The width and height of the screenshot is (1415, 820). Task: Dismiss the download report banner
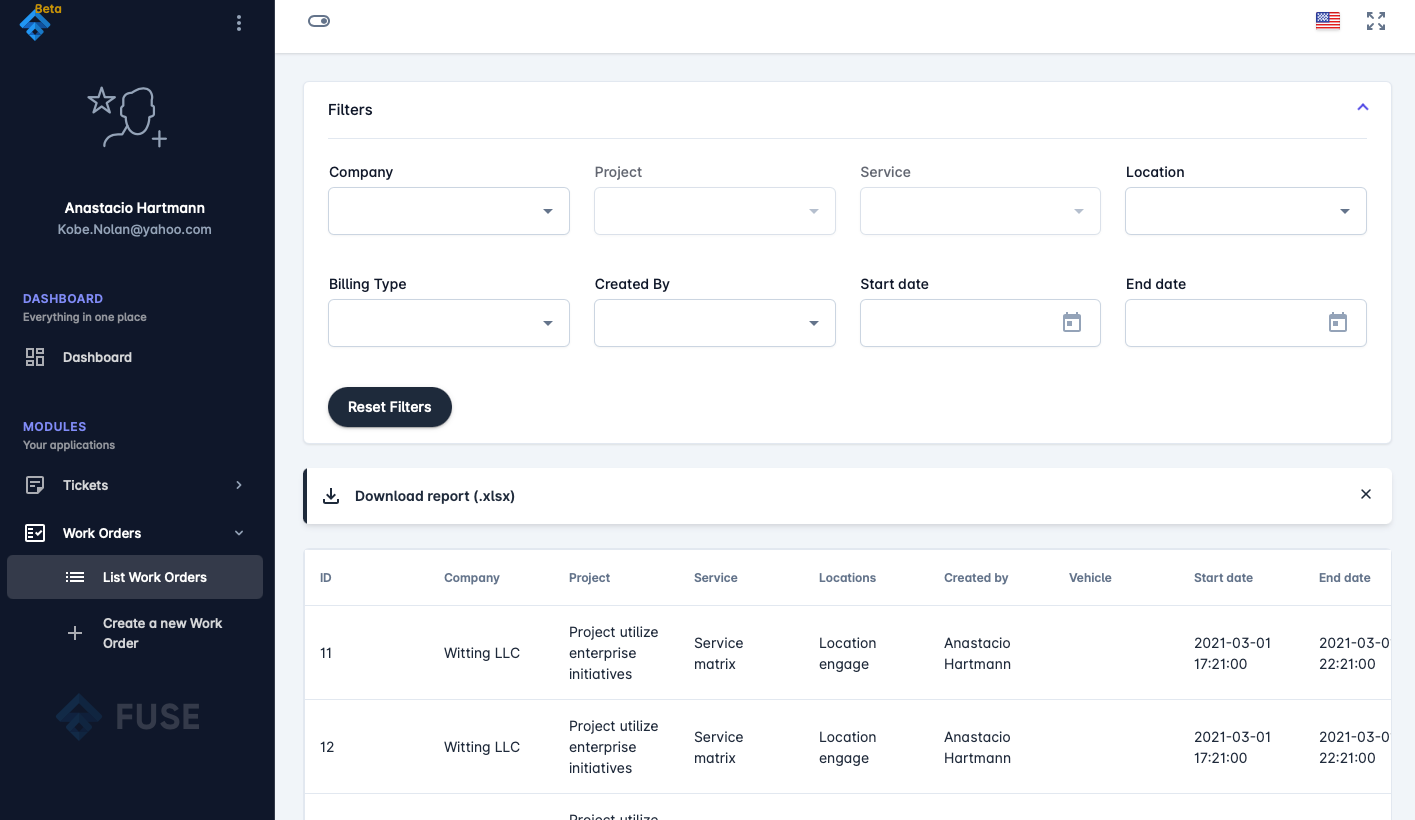(1365, 494)
